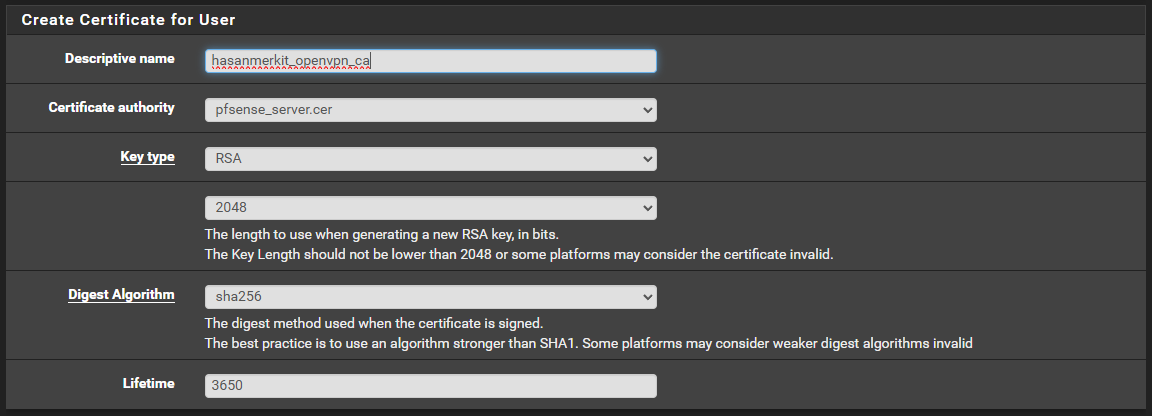Viewport: 1152px width, 416px height.
Task: Expand the 2048 key length dropdown
Action: tap(431, 208)
